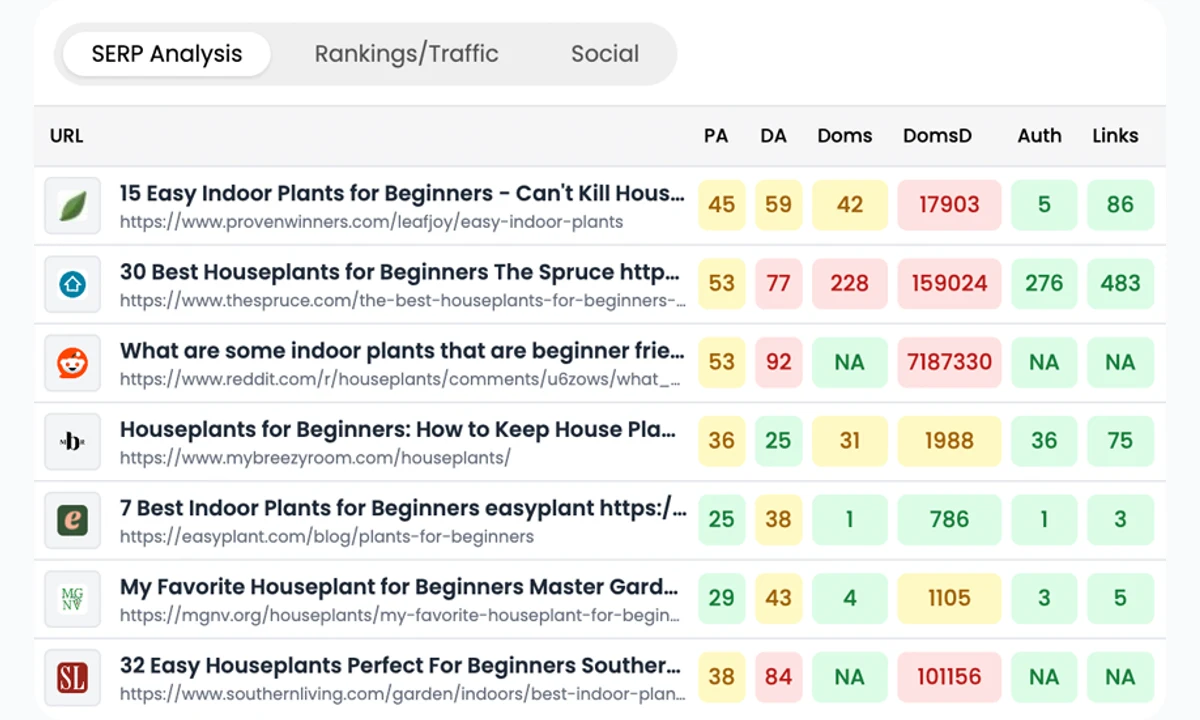The height and width of the screenshot is (720, 1200).
Task: Select the Social tab
Action: [x=605, y=54]
